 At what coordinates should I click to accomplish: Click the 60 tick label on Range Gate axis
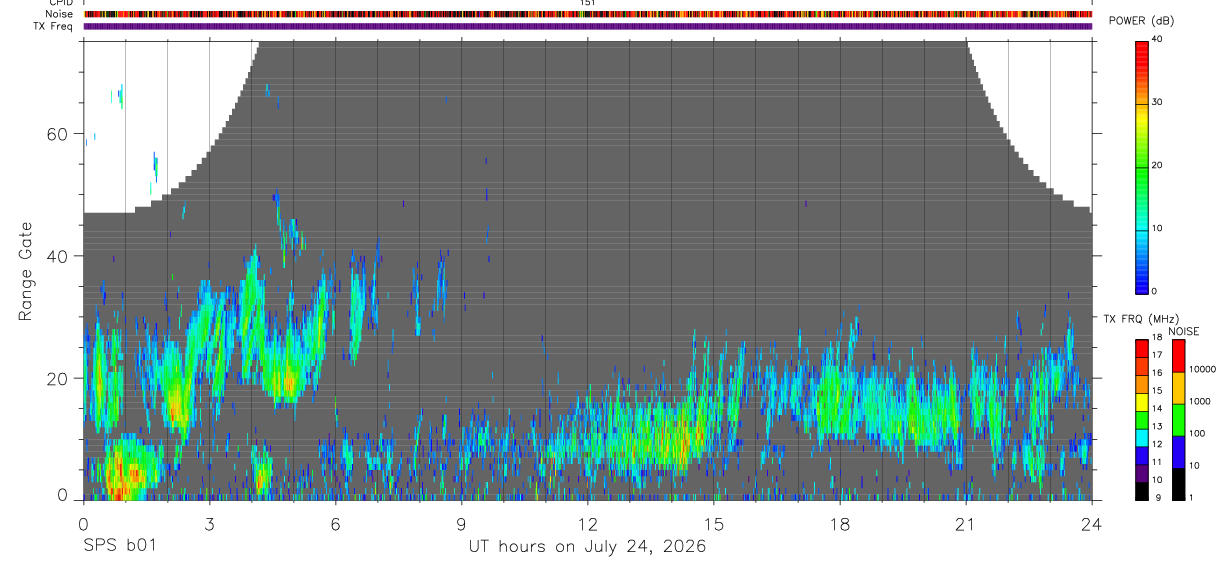(59, 134)
